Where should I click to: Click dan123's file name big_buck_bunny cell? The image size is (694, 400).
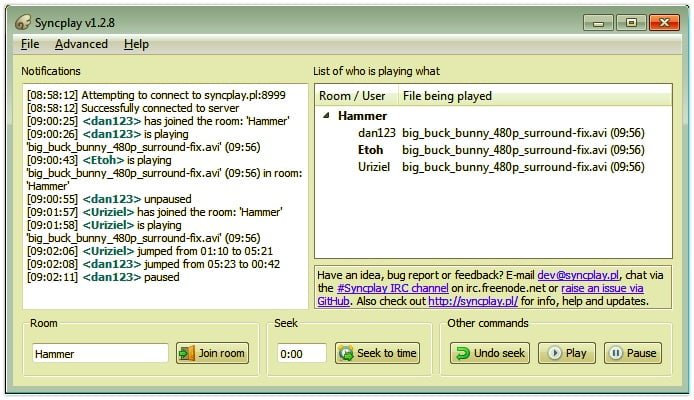coord(523,133)
